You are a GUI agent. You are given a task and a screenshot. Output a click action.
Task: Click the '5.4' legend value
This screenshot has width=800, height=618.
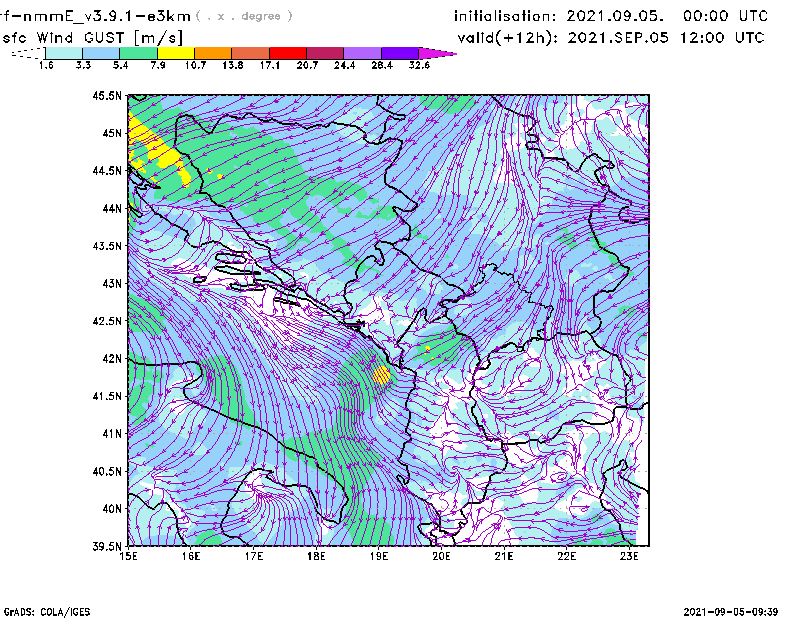[x=120, y=65]
